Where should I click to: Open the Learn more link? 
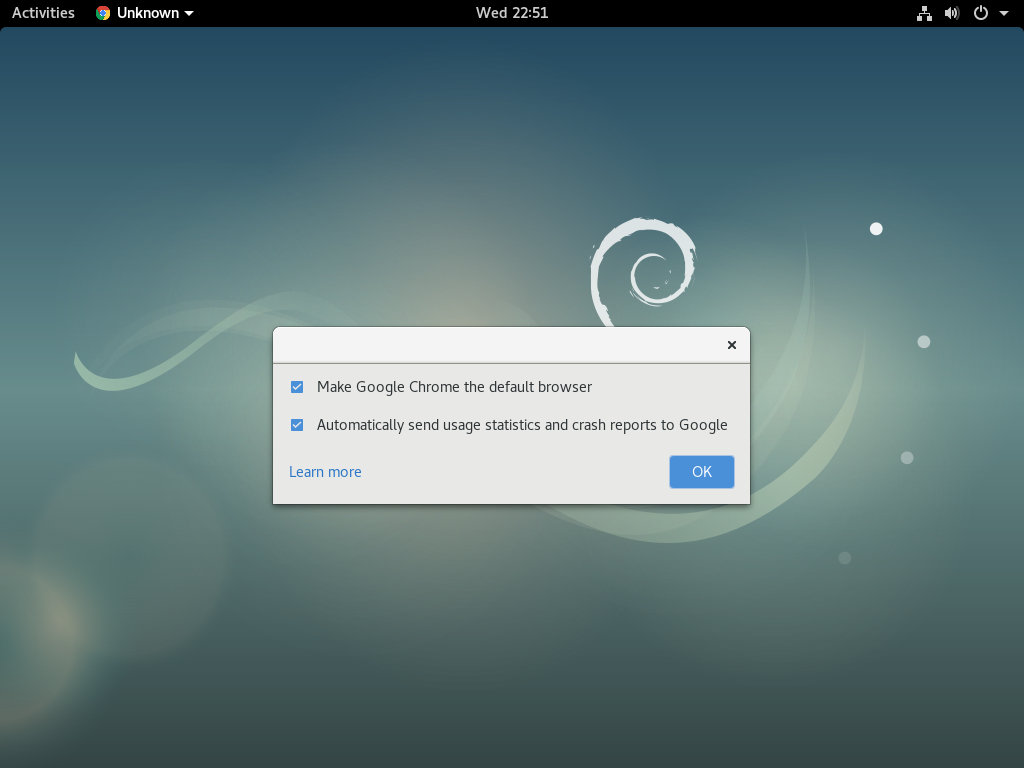coord(325,472)
